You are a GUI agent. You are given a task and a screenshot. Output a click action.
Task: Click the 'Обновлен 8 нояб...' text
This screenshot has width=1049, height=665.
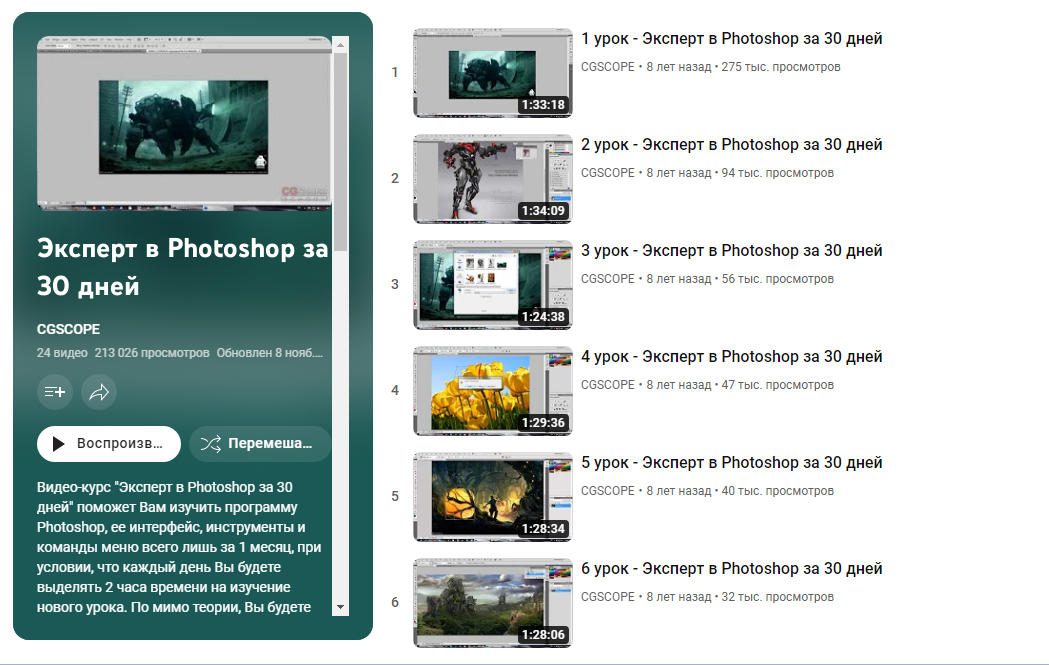pos(270,353)
